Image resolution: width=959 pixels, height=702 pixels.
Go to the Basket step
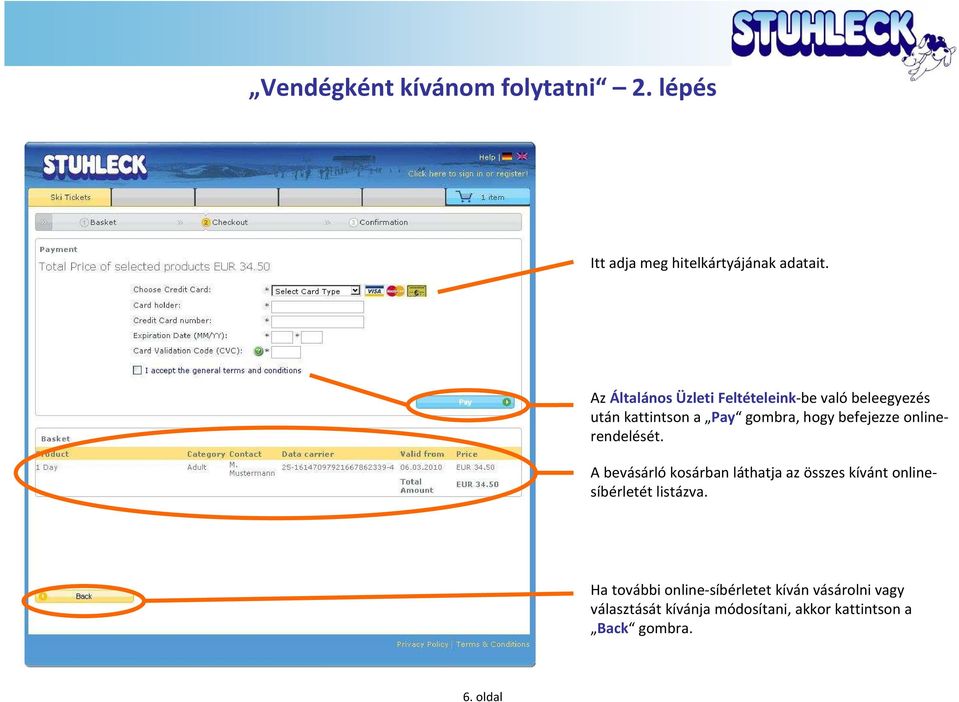pyautogui.click(x=98, y=223)
